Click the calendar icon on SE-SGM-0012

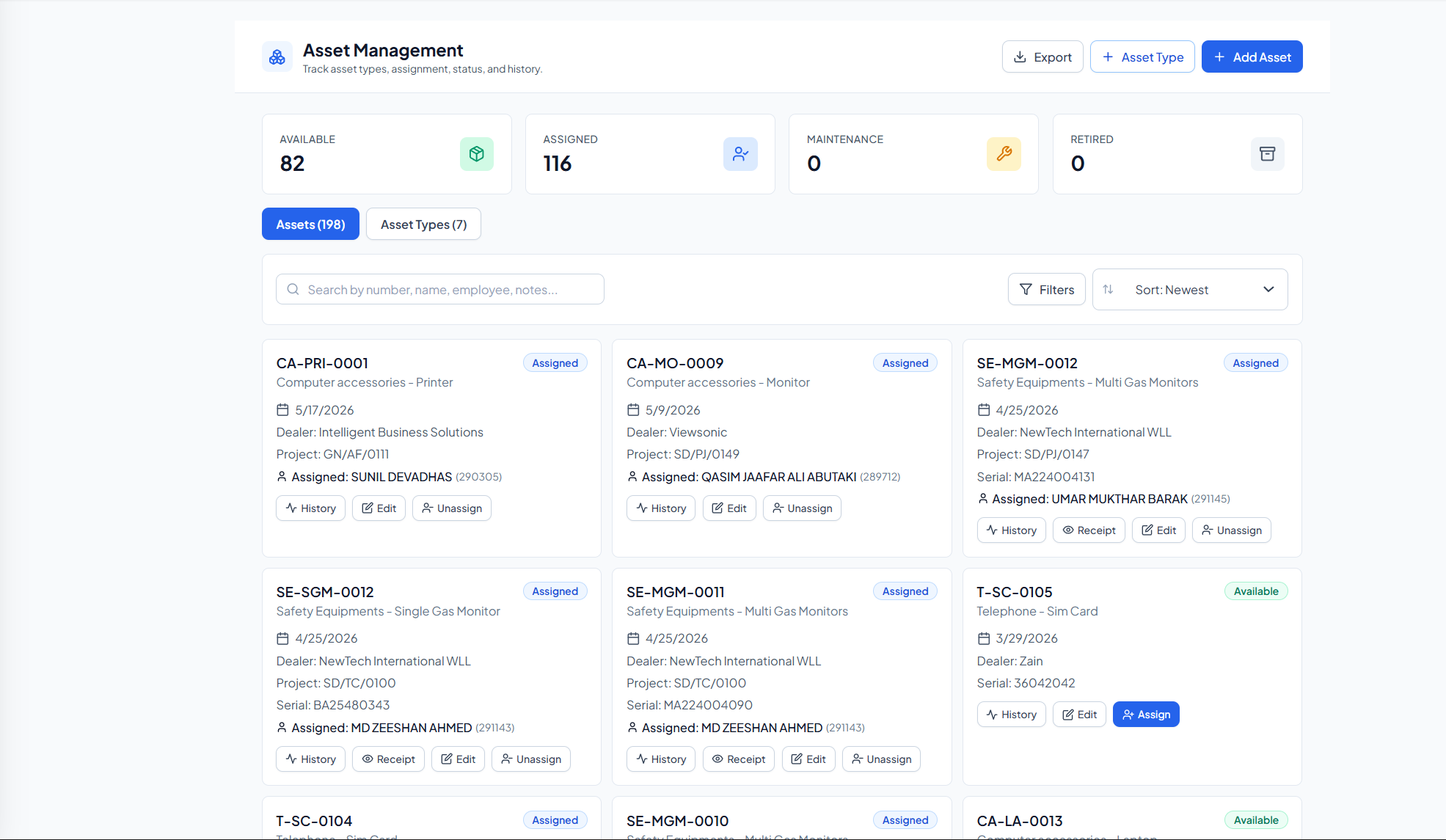pyautogui.click(x=282, y=638)
